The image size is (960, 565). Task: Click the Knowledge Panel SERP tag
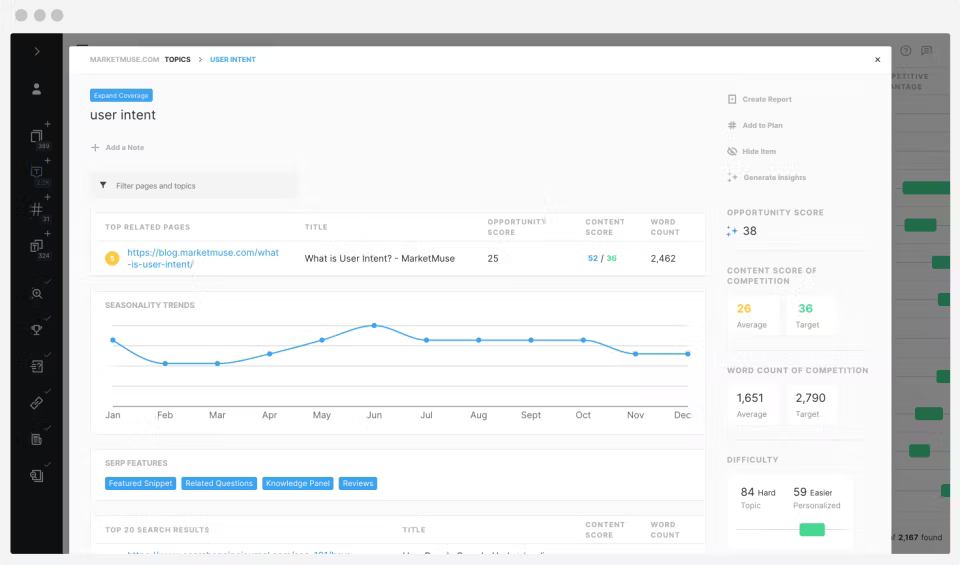[298, 484]
